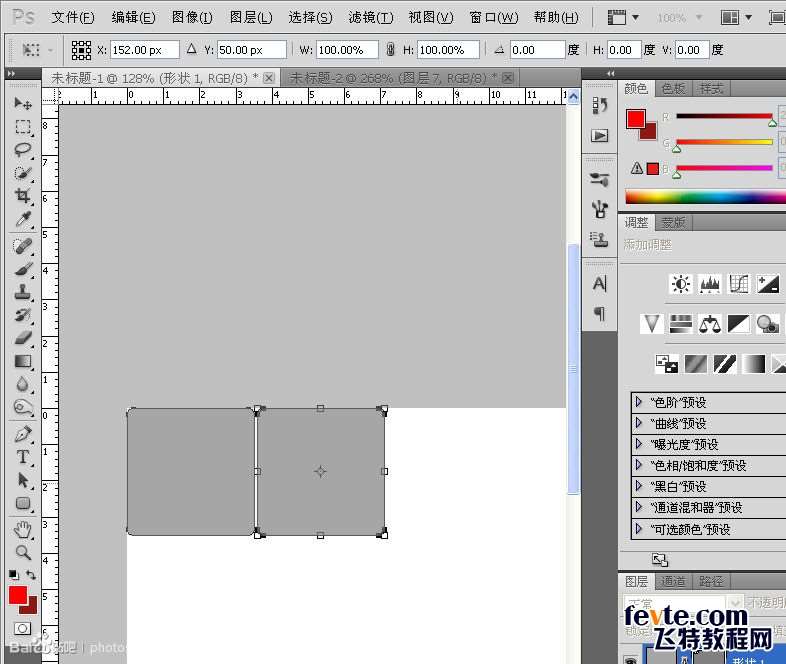The image size is (786, 664).
Task: Select the Clone Stamp tool
Action: coord(23,292)
